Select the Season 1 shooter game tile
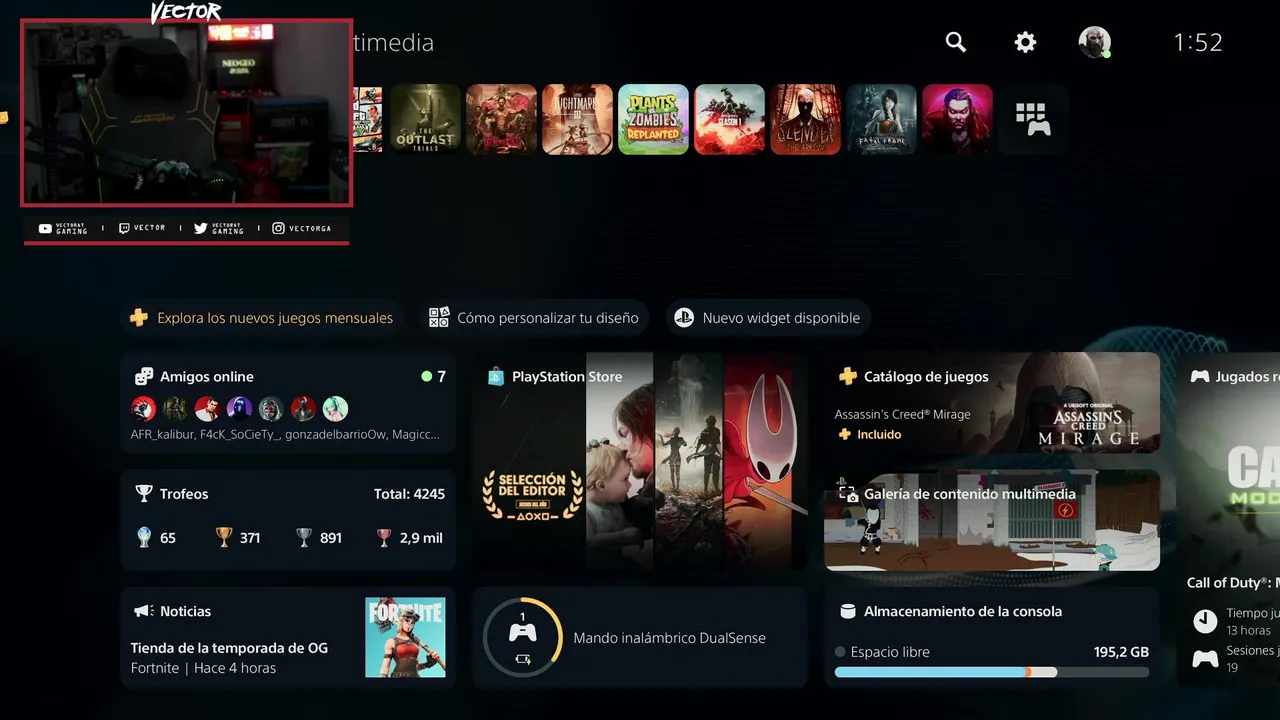 pos(729,119)
